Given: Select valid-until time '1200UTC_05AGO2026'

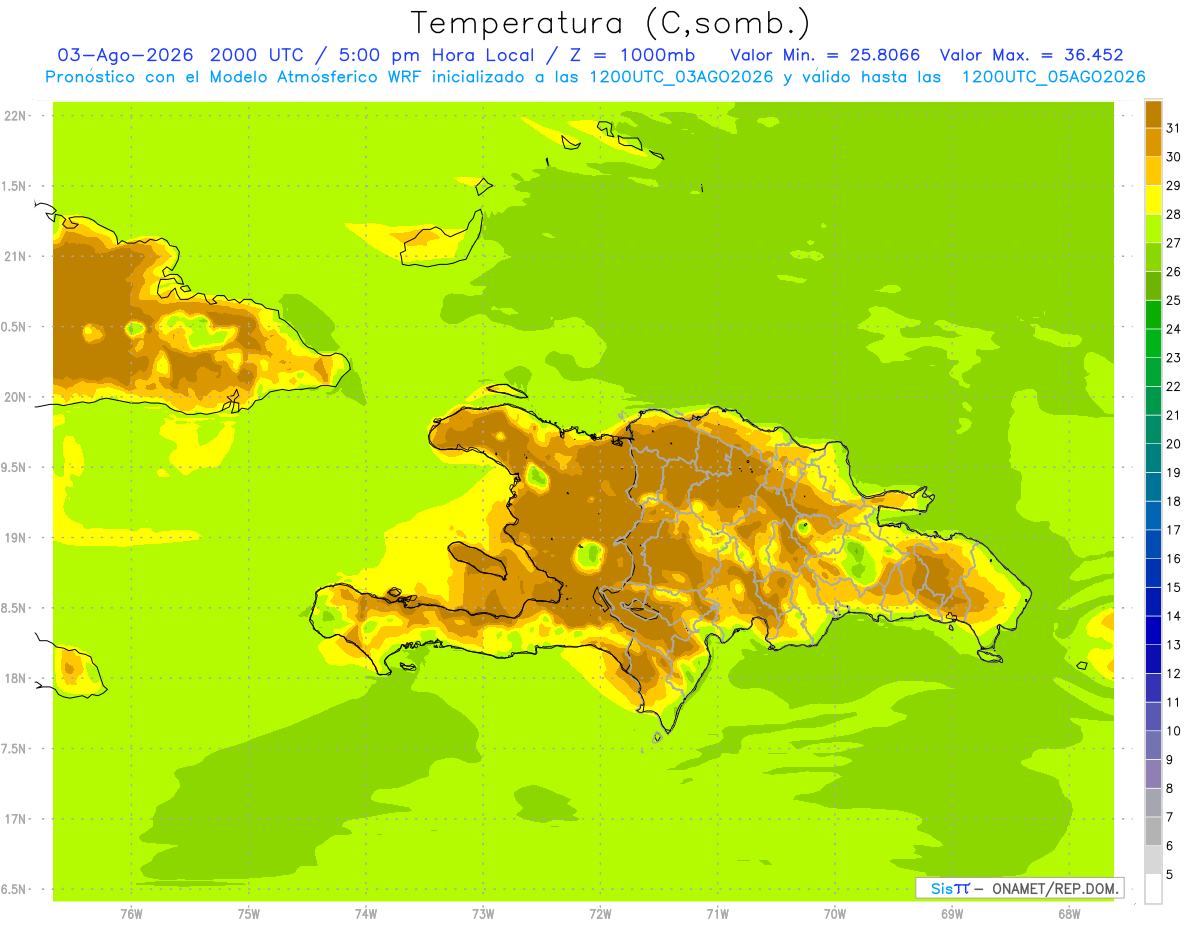Looking at the screenshot, I should point(1053,77).
